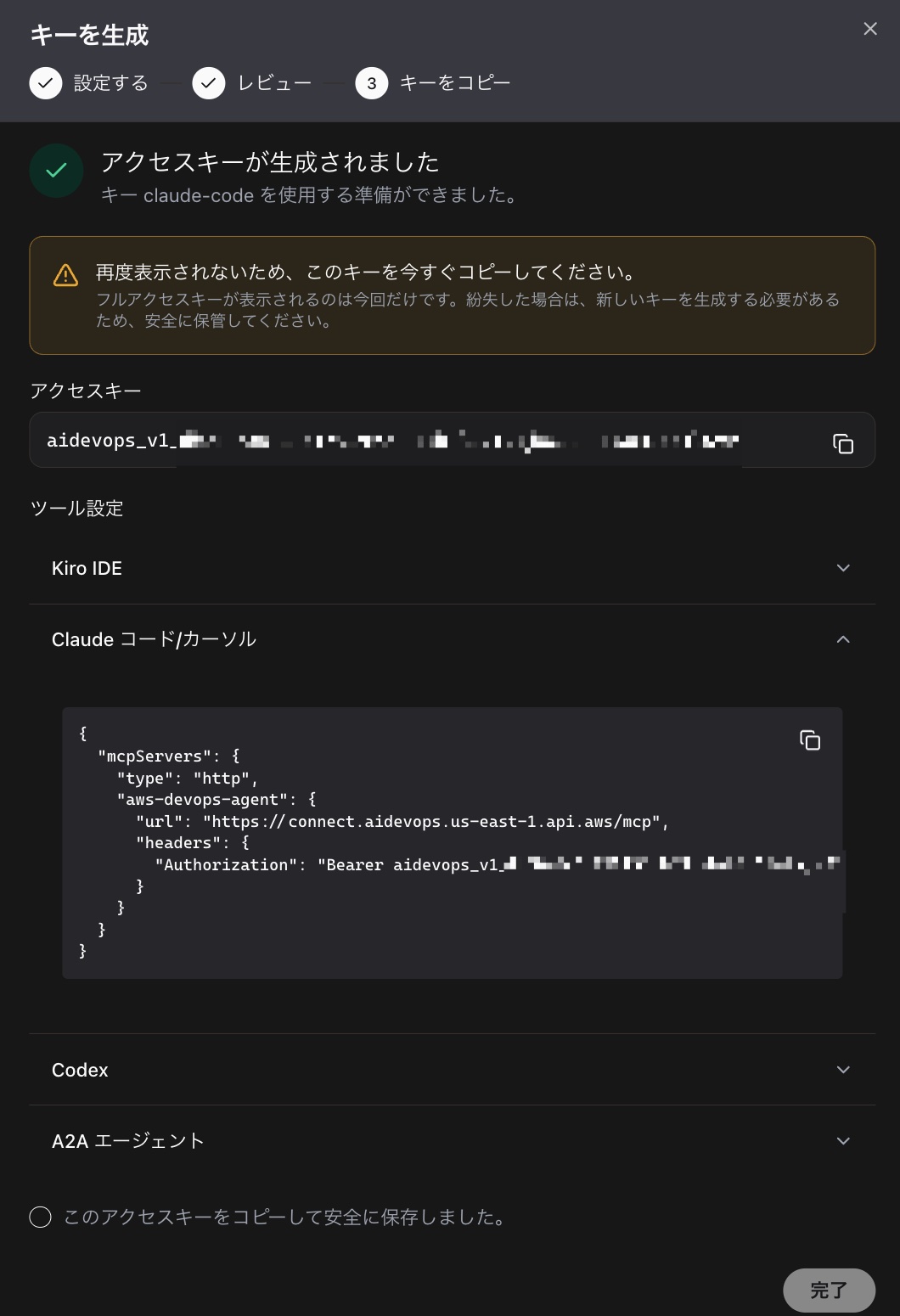Click the warning headline about copying key

(367, 273)
